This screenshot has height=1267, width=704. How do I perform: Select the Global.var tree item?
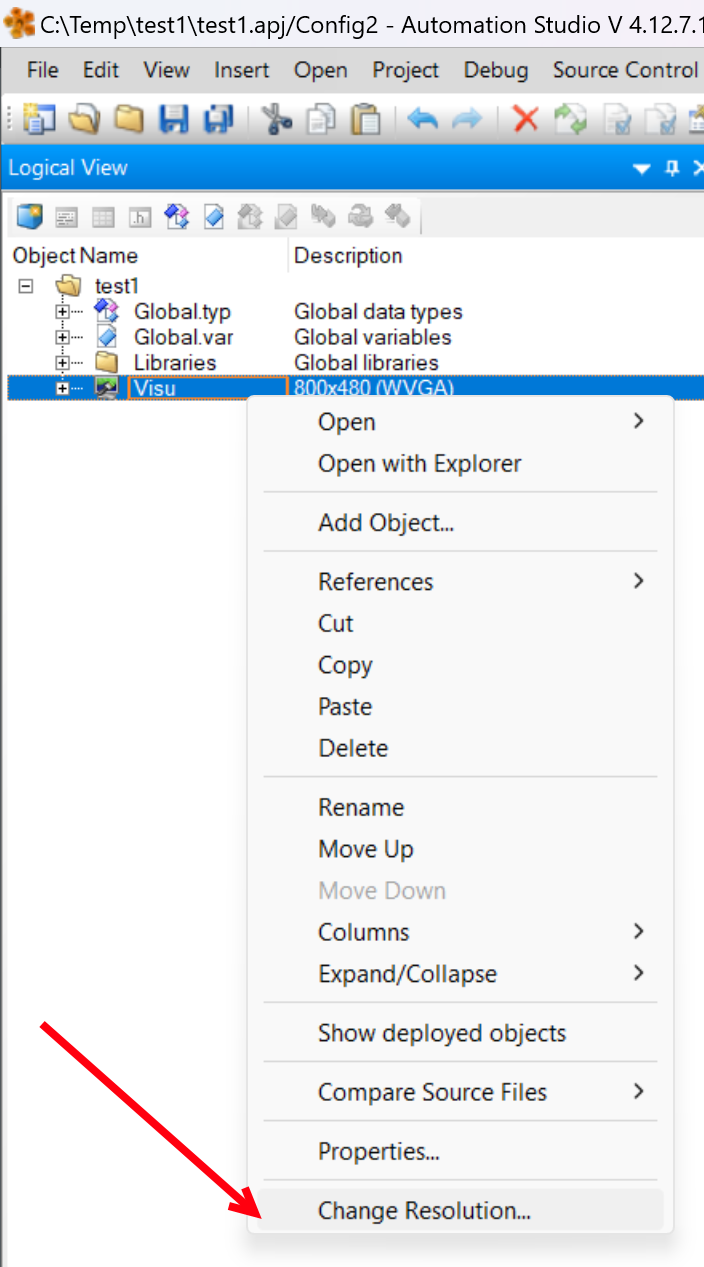pyautogui.click(x=183, y=337)
